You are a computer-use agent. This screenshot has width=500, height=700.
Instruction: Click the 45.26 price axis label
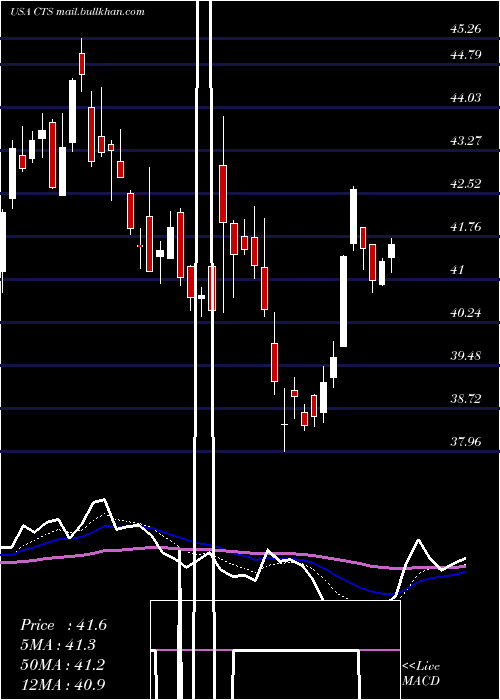pyautogui.click(x=466, y=29)
